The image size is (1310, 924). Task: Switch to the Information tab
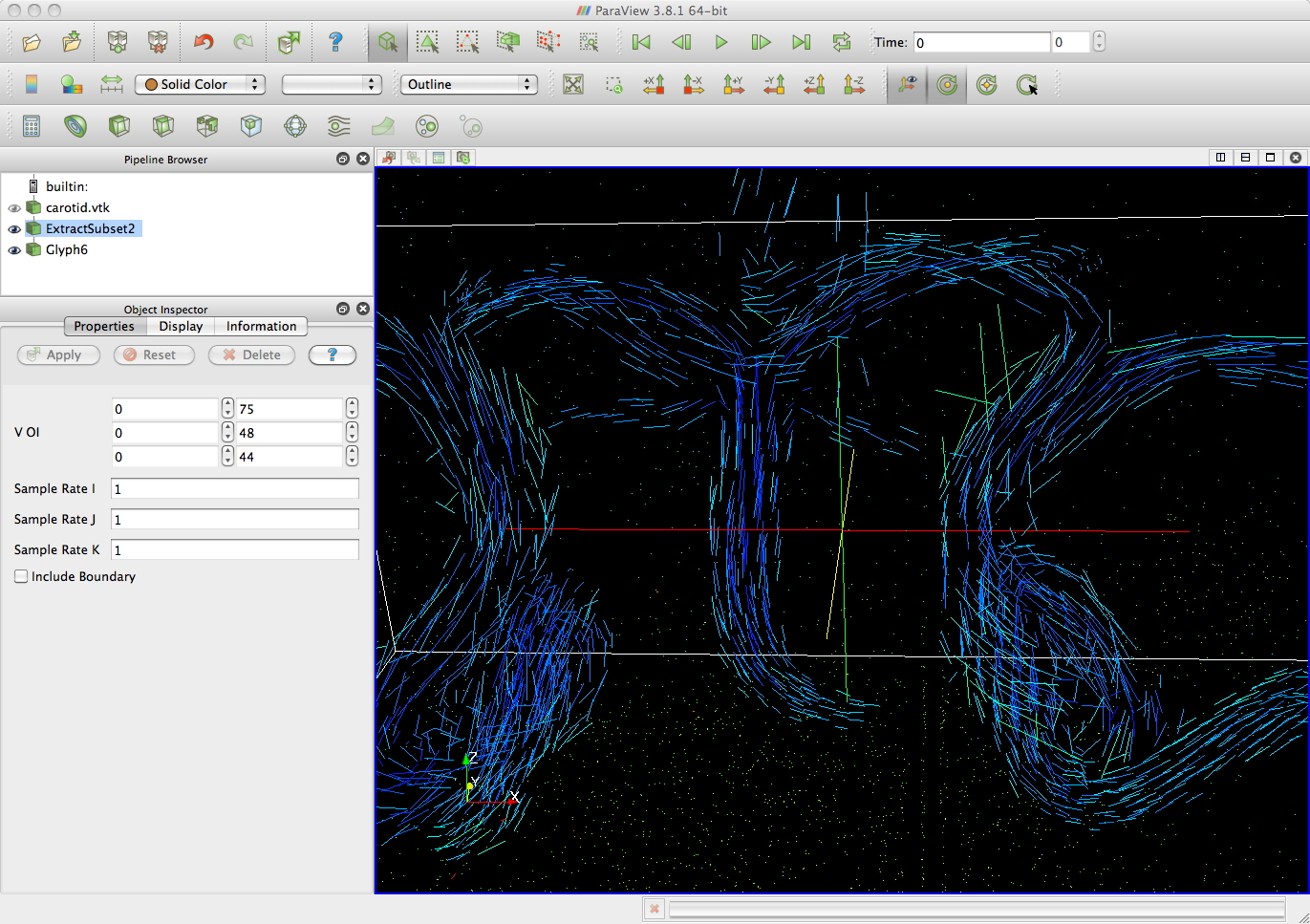[261, 326]
